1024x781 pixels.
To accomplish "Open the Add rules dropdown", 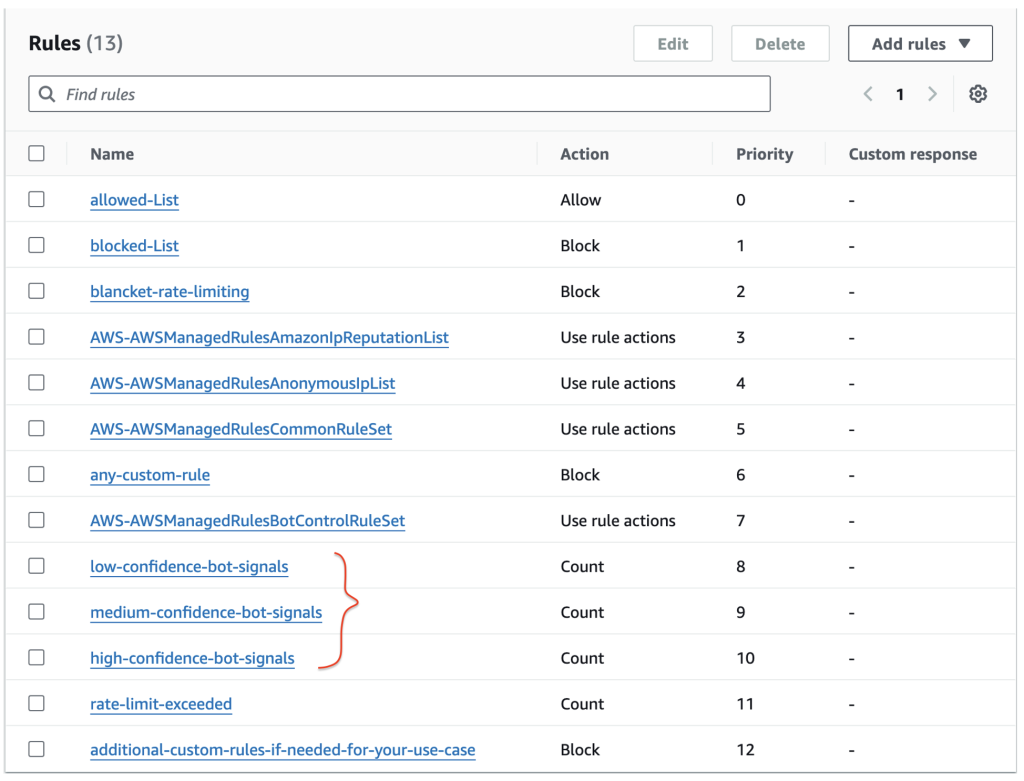I will 919,43.
